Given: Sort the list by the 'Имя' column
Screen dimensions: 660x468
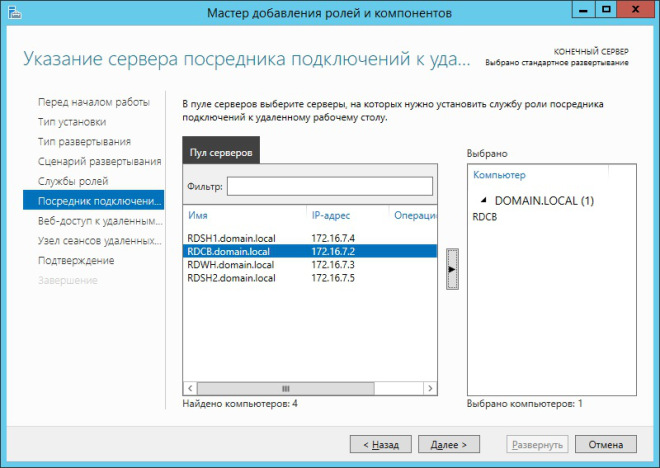Looking at the screenshot, I should tap(244, 215).
